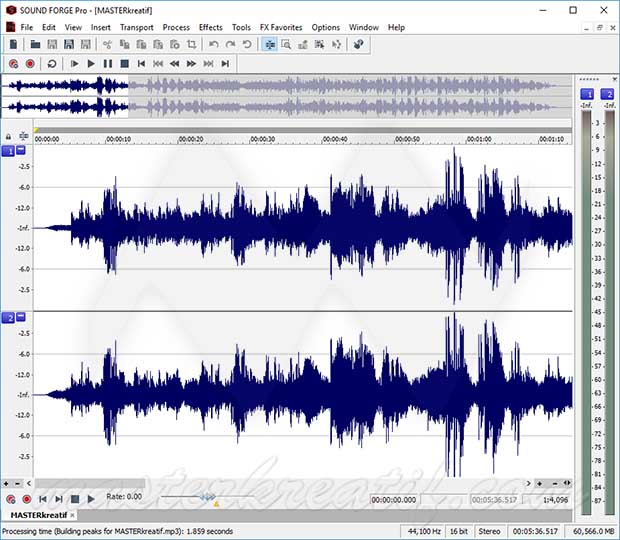Click the yellow marker at ruler start
Image resolution: width=620 pixels, height=540 pixels.
click(36, 130)
